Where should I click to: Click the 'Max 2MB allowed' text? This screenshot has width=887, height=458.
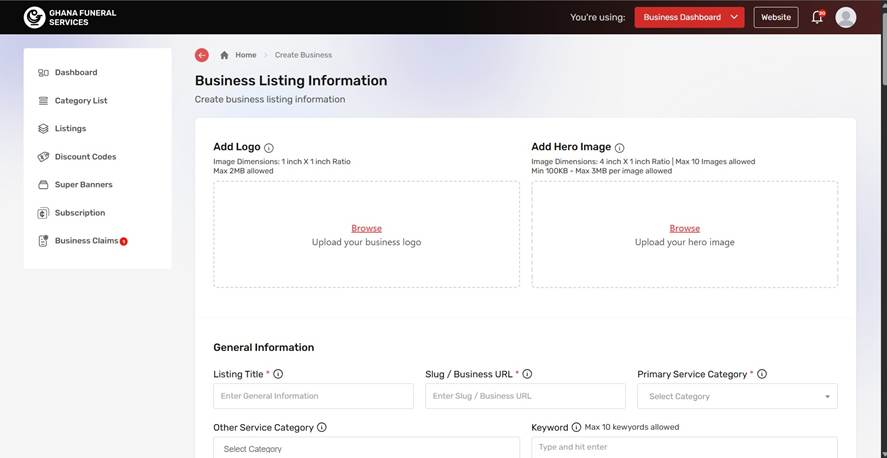coord(243,171)
